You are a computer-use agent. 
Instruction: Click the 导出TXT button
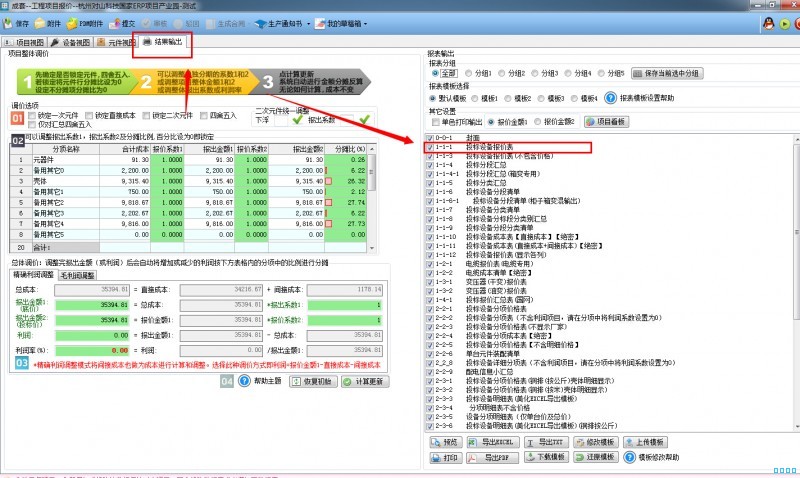[x=545, y=442]
